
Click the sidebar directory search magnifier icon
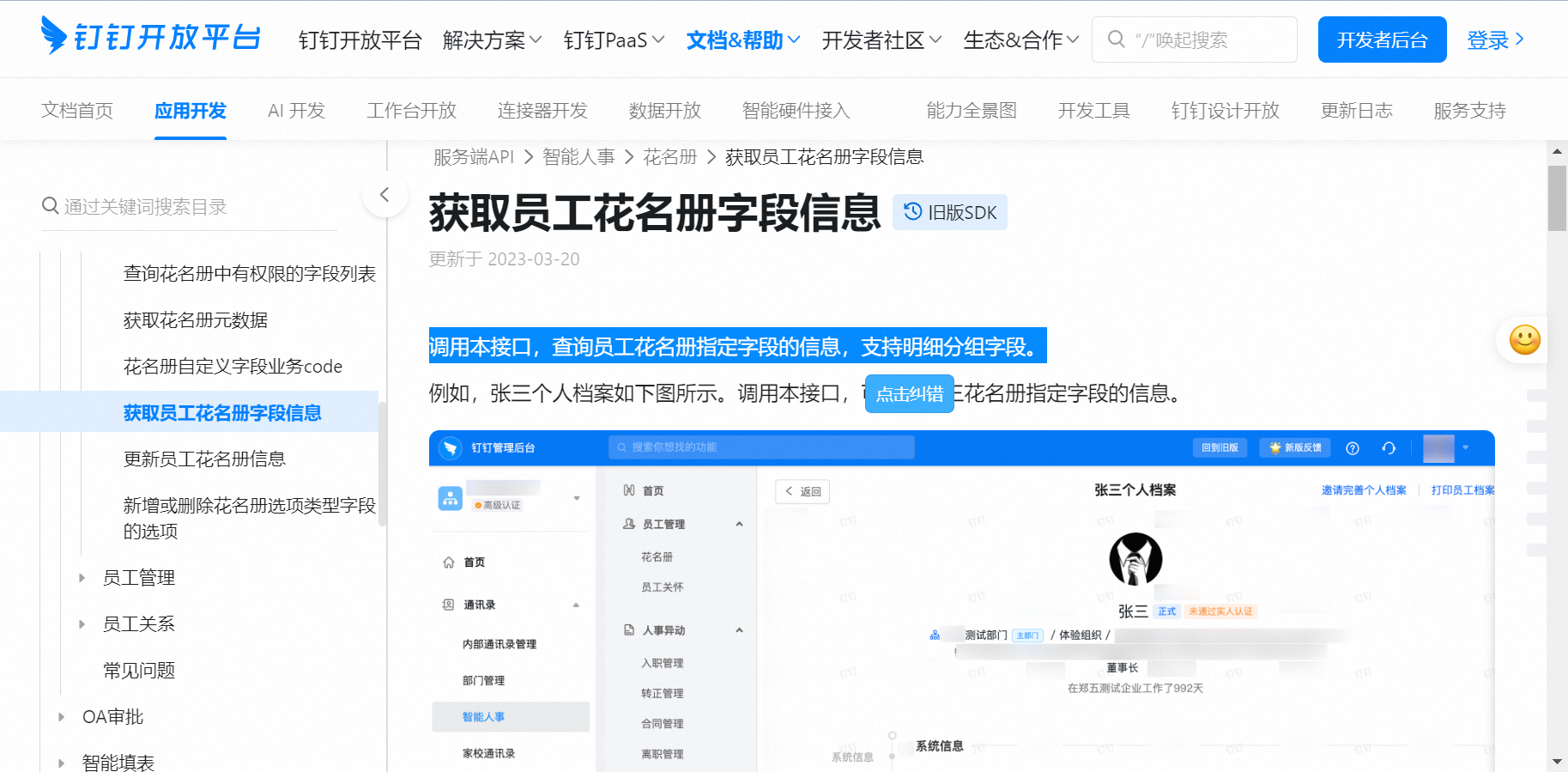coord(51,206)
